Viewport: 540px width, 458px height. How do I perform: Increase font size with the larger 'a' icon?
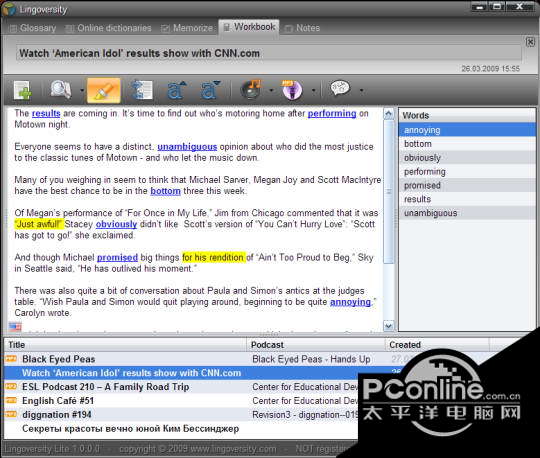[177, 90]
